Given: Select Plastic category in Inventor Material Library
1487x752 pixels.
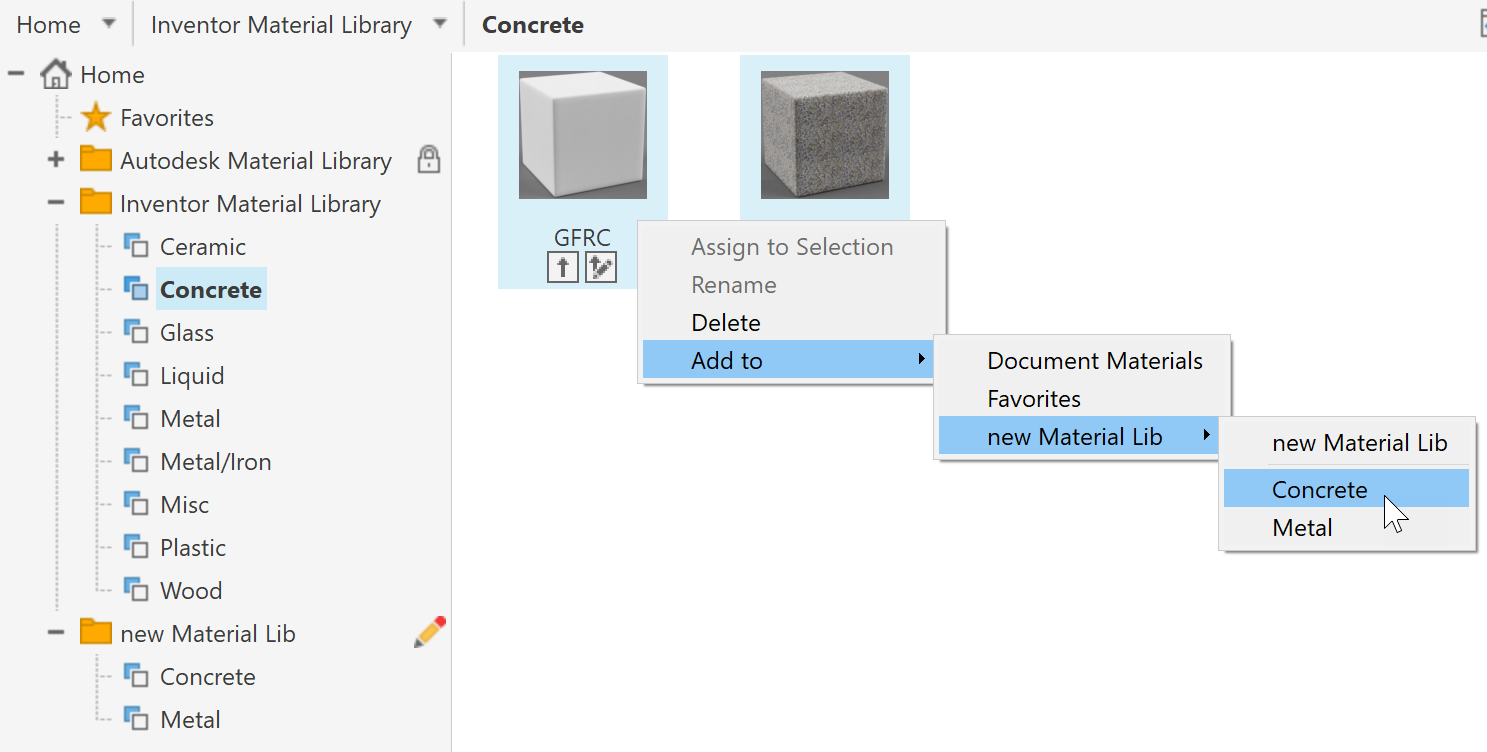Looking at the screenshot, I should pos(193,548).
